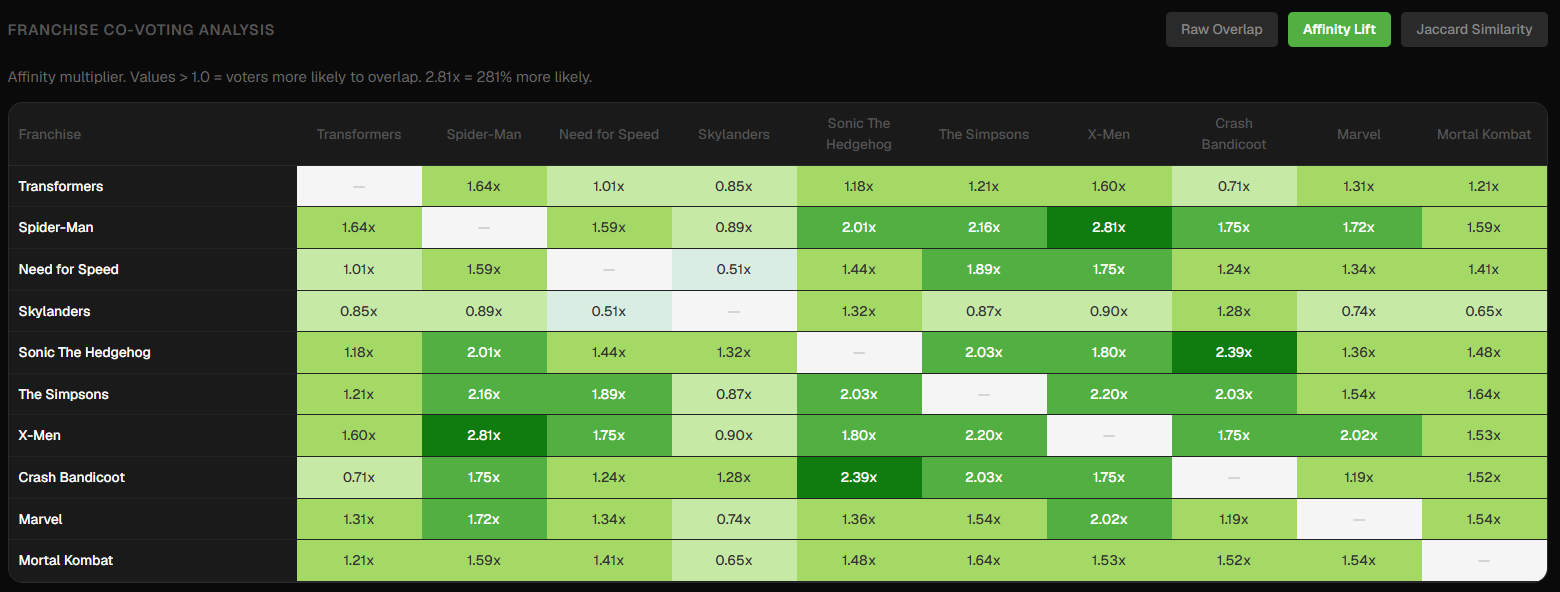Select the Need for Speed column header
This screenshot has width=1560, height=592.
point(609,134)
